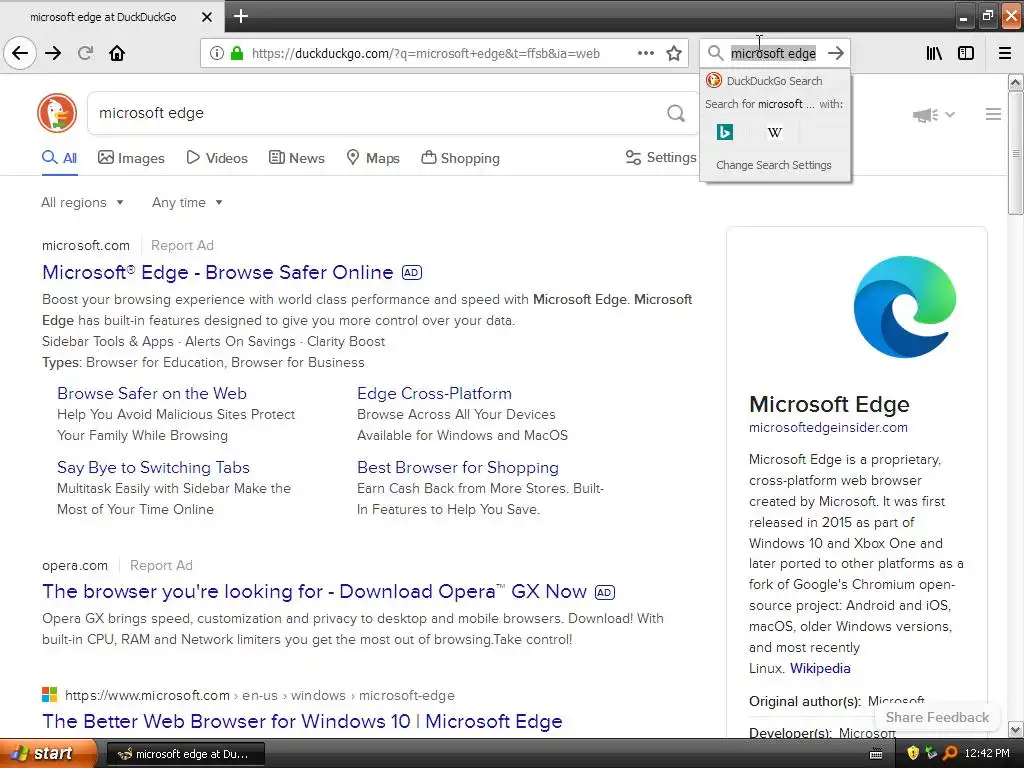
Task: Show site information icon in address bar
Action: [216, 53]
